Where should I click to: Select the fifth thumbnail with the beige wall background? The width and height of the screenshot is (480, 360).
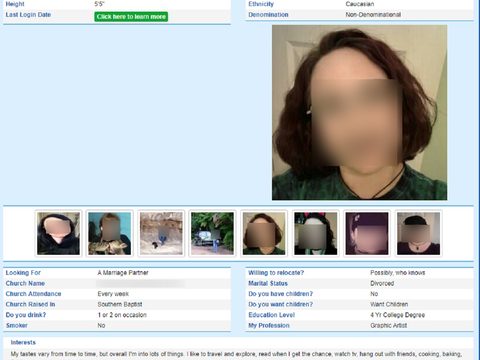(264, 233)
